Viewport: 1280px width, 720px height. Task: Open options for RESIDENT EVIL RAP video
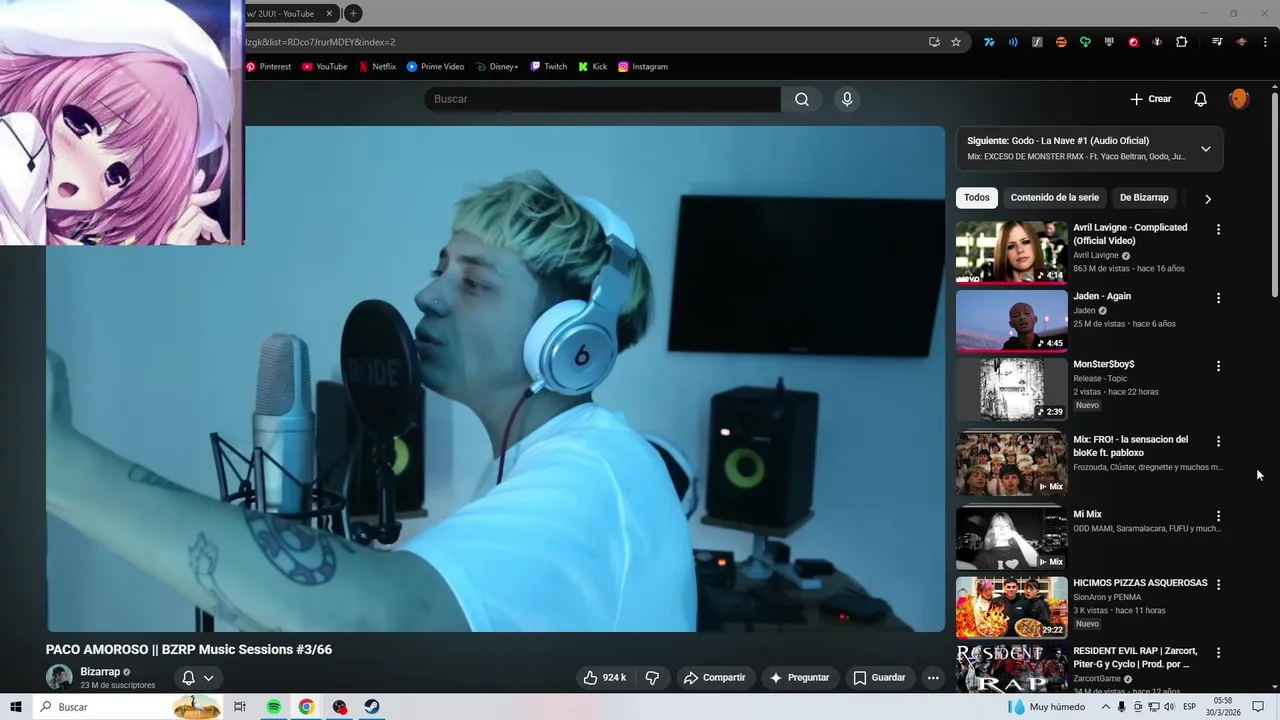click(x=1218, y=653)
